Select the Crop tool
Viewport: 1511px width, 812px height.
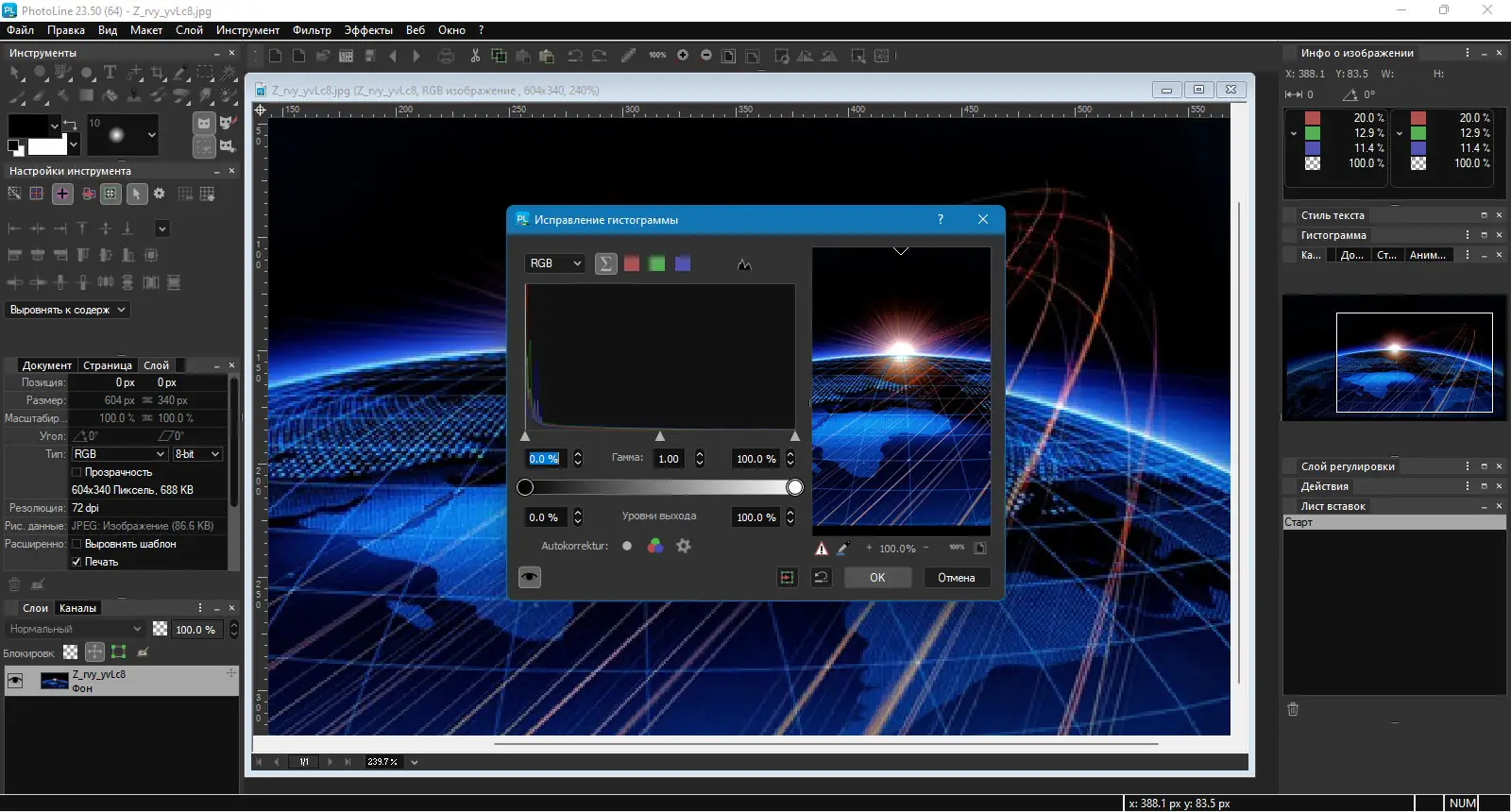click(158, 72)
